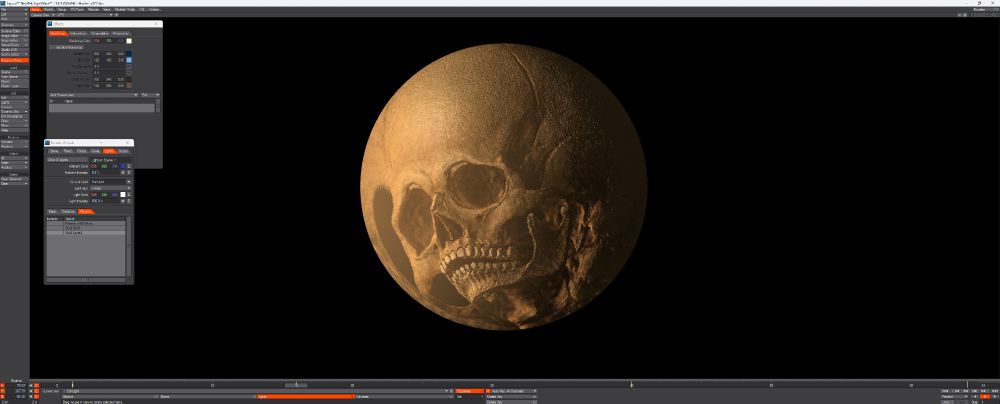Open the Camera View viewport mode dropdown
Image resolution: width=1000 pixels, height=404 pixels.
pyautogui.click(x=43, y=15)
